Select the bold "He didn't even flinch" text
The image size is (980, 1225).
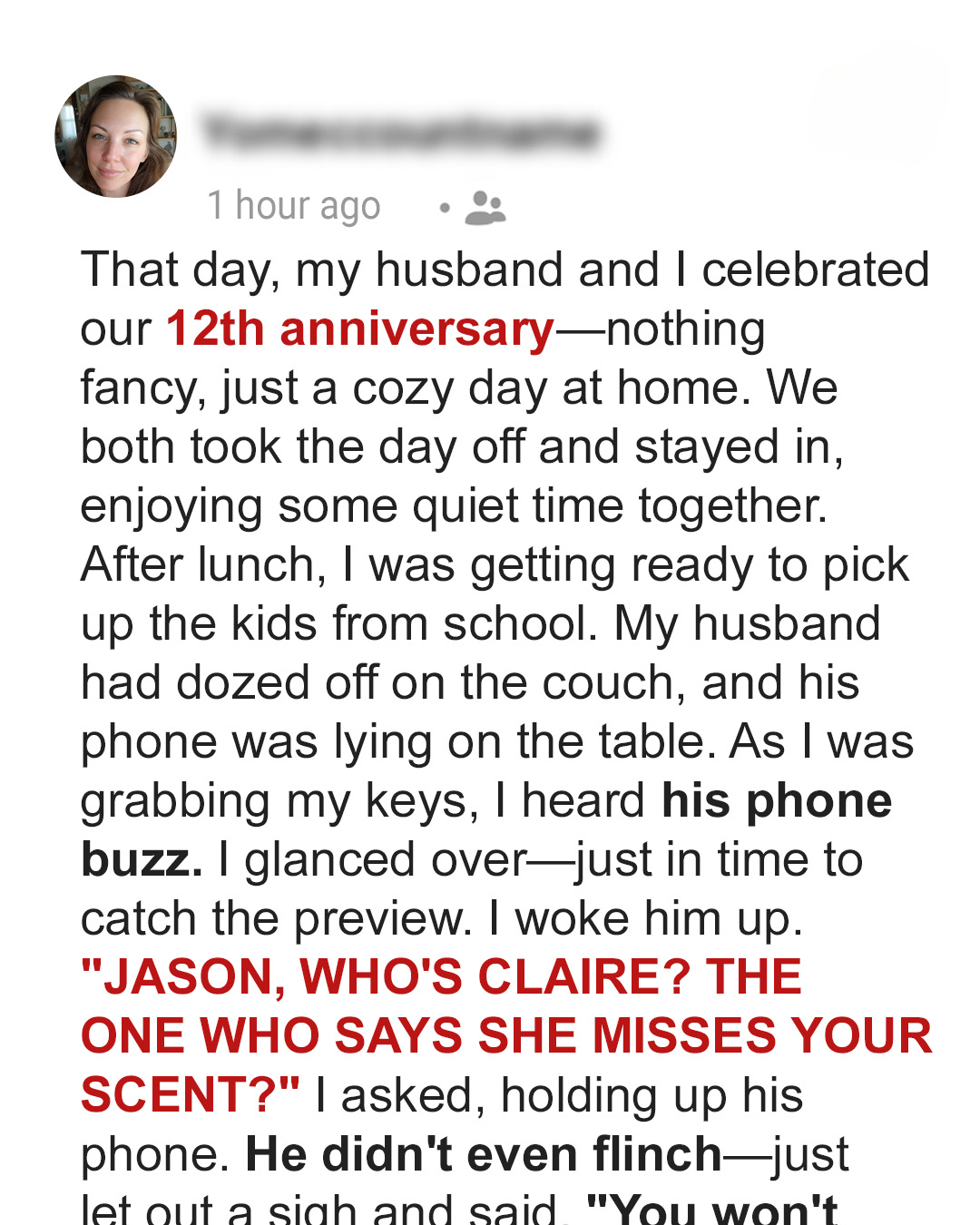click(x=484, y=1154)
